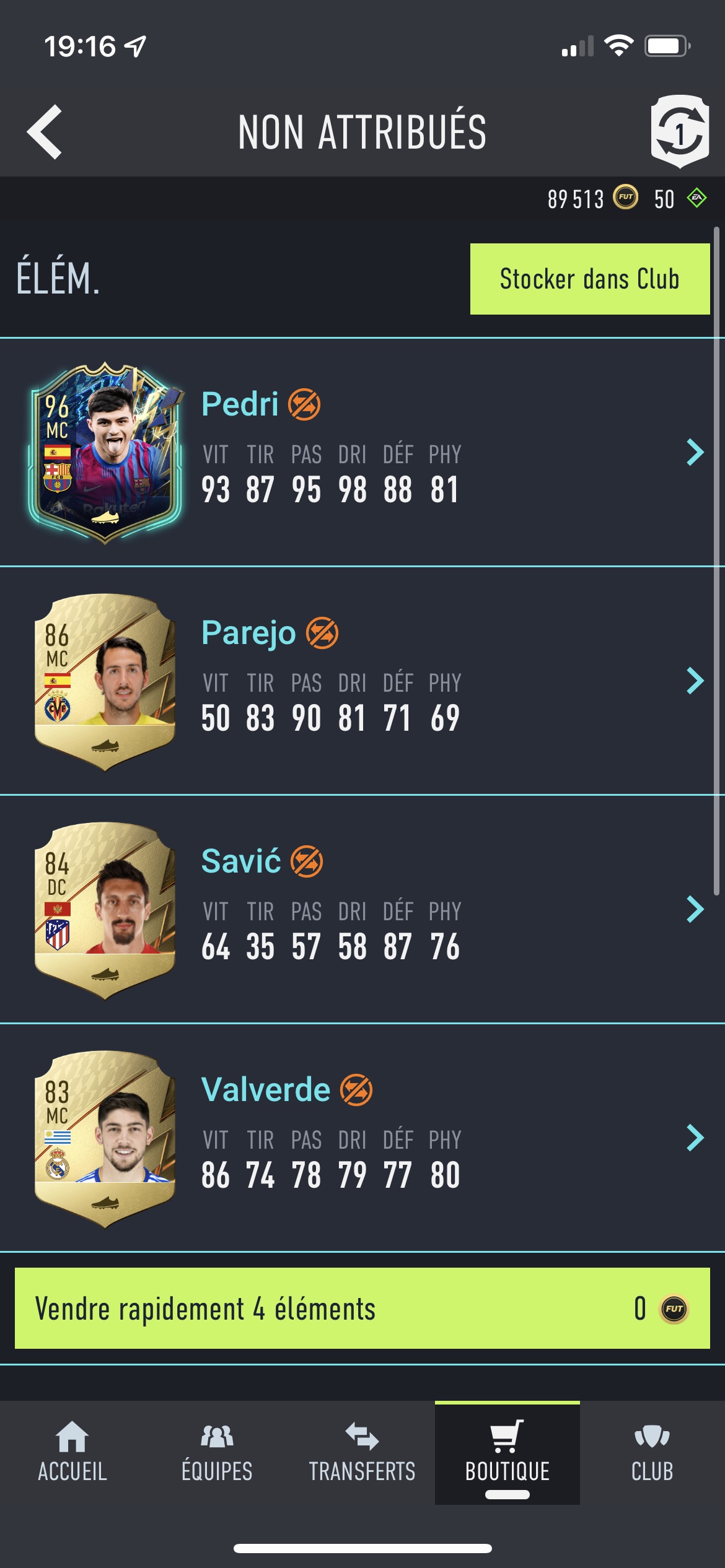Image resolution: width=725 pixels, height=1568 pixels.
Task: Go to the Club tab
Action: point(652,1452)
